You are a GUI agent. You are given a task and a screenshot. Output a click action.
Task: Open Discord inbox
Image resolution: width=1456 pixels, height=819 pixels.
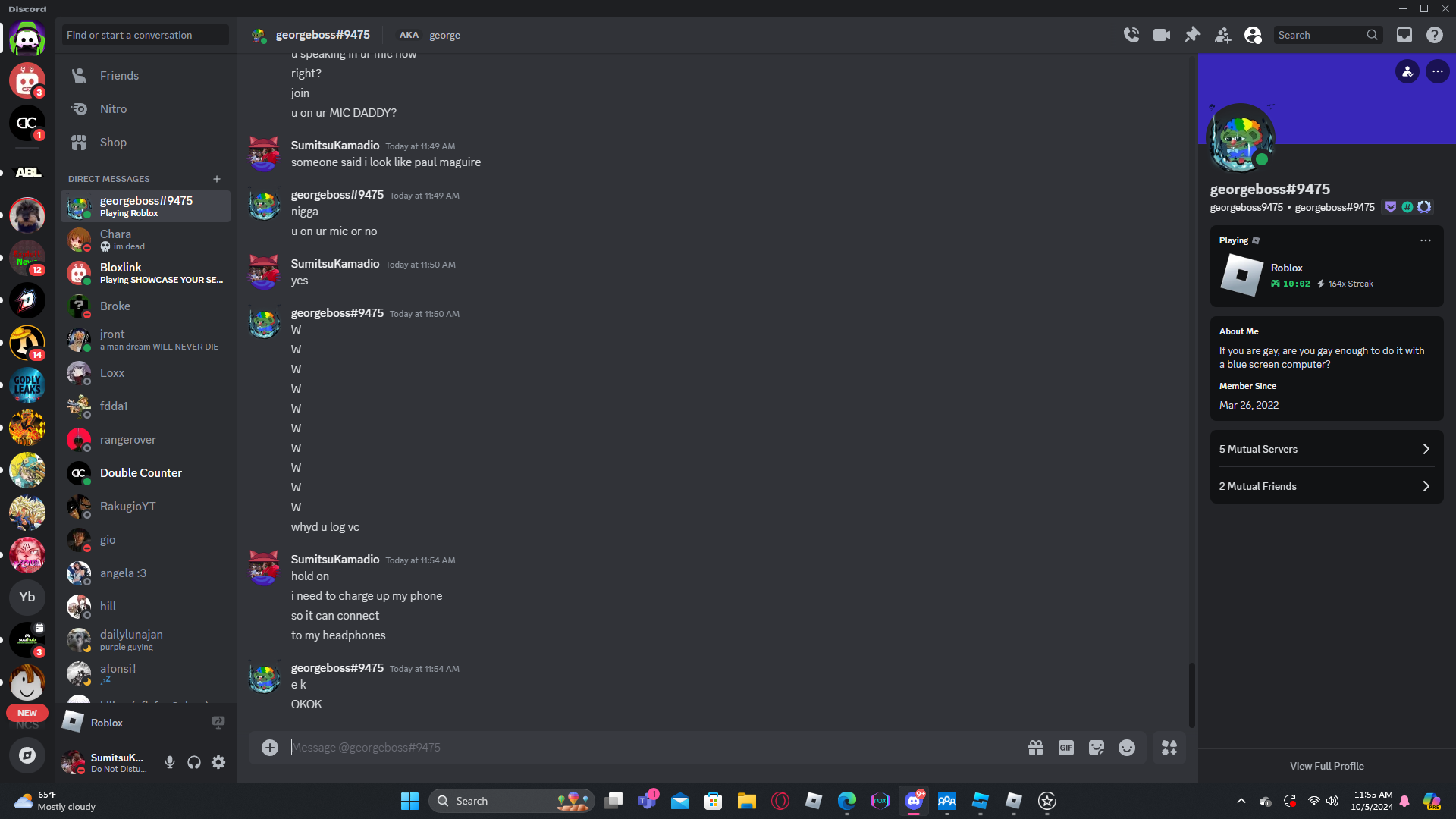coord(1404,35)
